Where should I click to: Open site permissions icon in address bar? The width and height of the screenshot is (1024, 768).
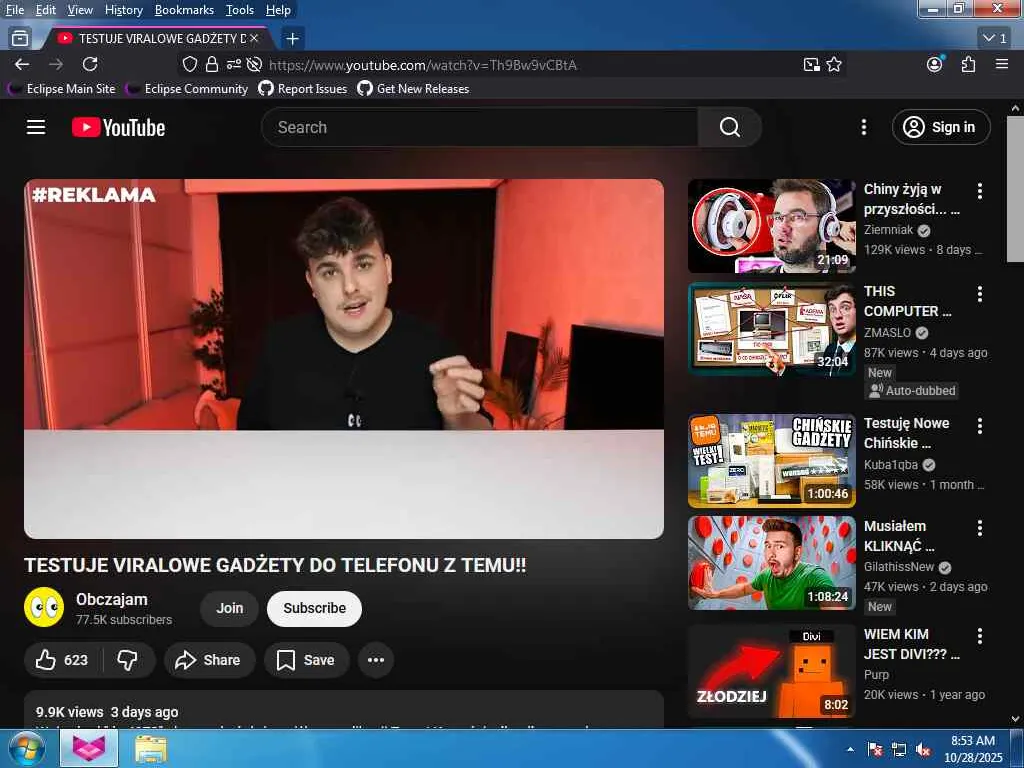pos(233,65)
